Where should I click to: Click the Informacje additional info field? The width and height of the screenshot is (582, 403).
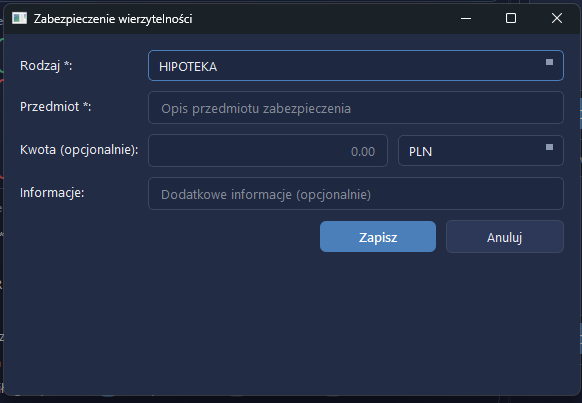[x=356, y=194]
